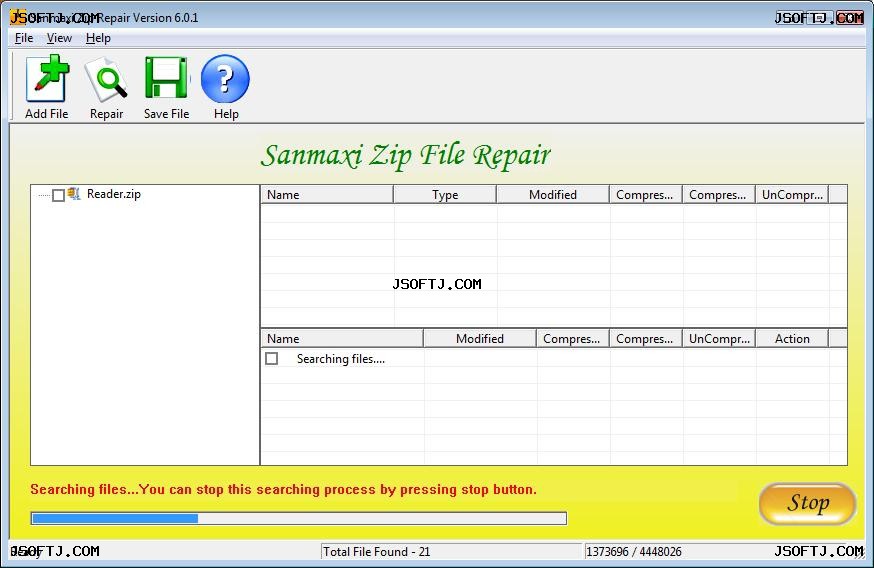Sort upper list by Modified column
The height and width of the screenshot is (568, 874).
point(553,195)
